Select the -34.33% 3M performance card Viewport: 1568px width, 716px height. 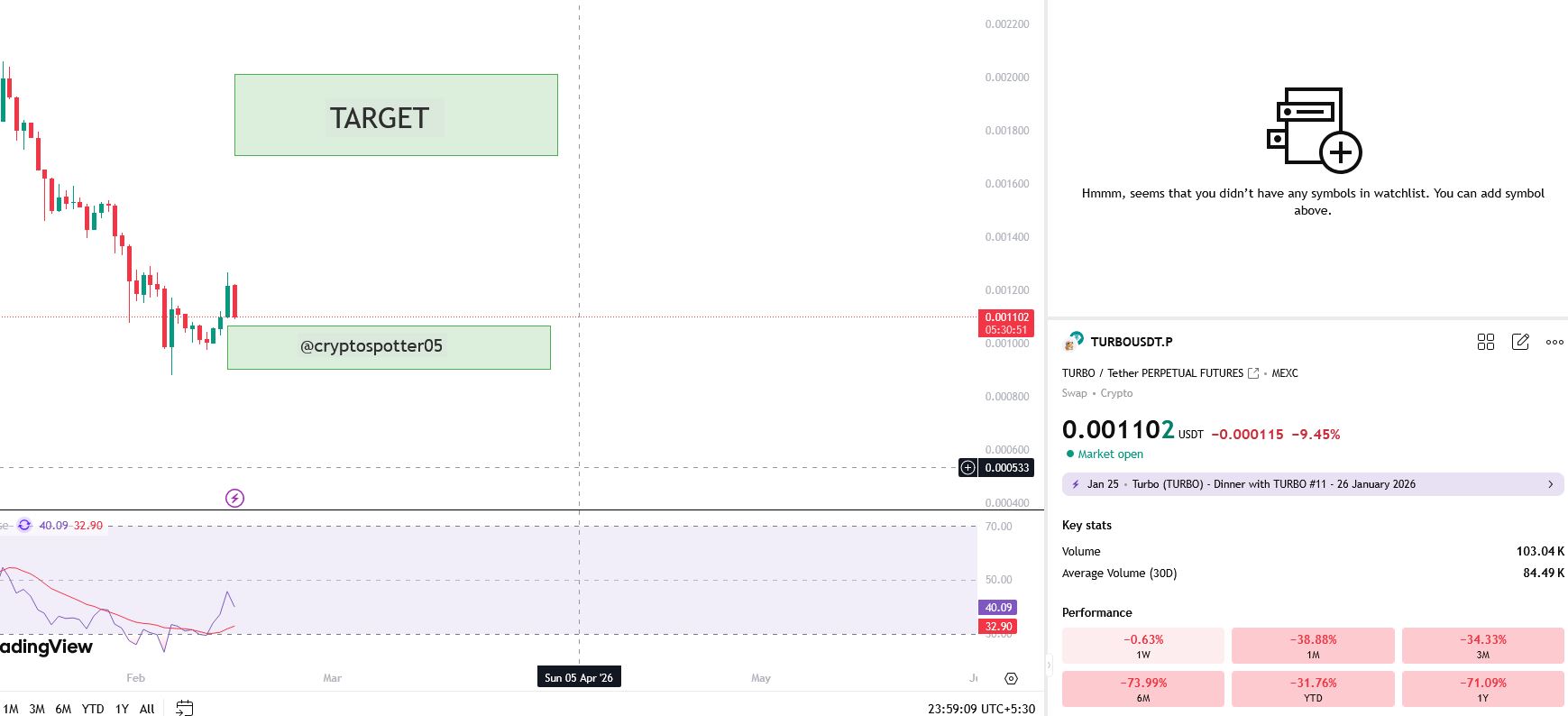(1483, 646)
